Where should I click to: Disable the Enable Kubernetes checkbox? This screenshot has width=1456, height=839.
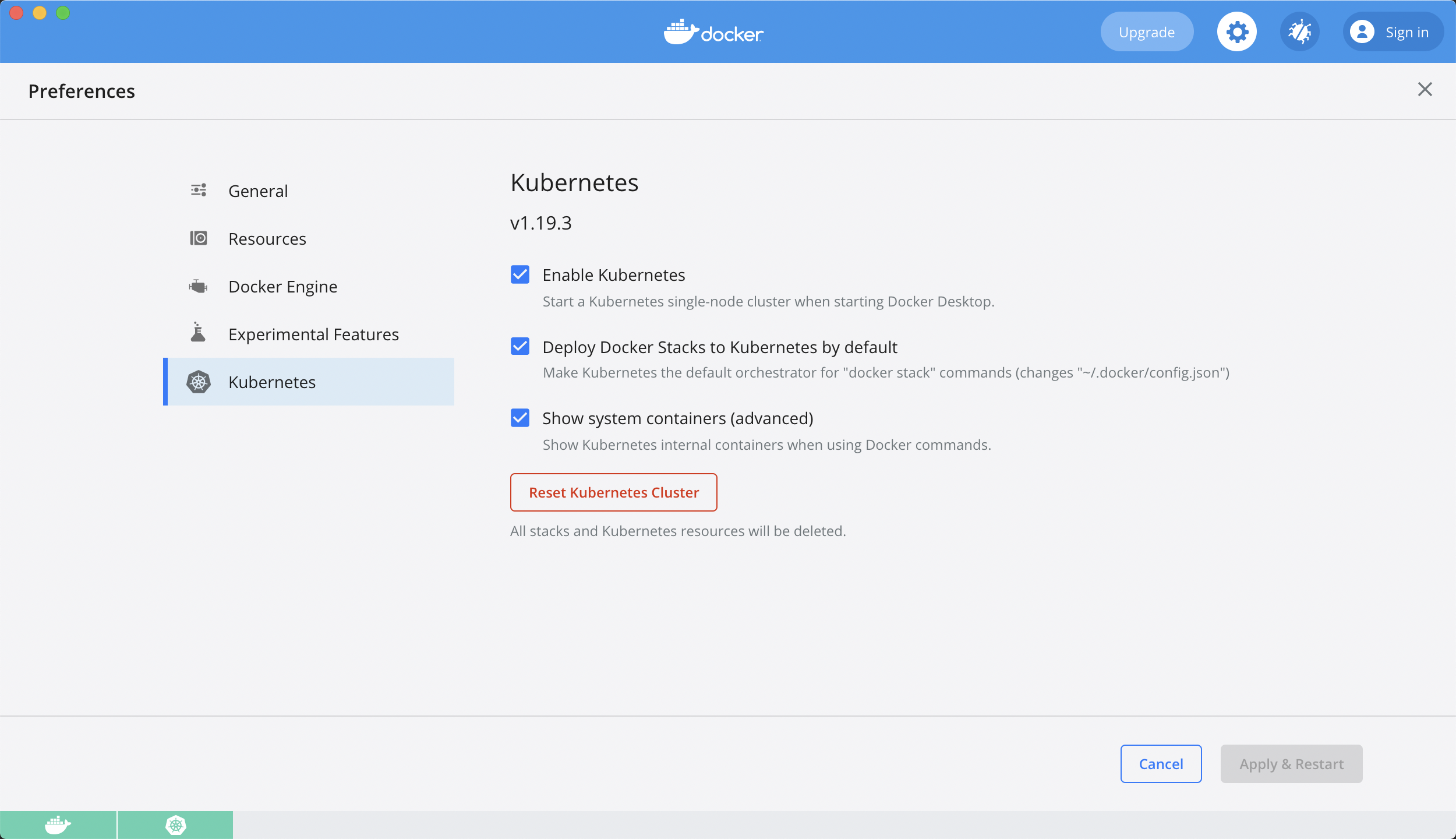coord(520,274)
